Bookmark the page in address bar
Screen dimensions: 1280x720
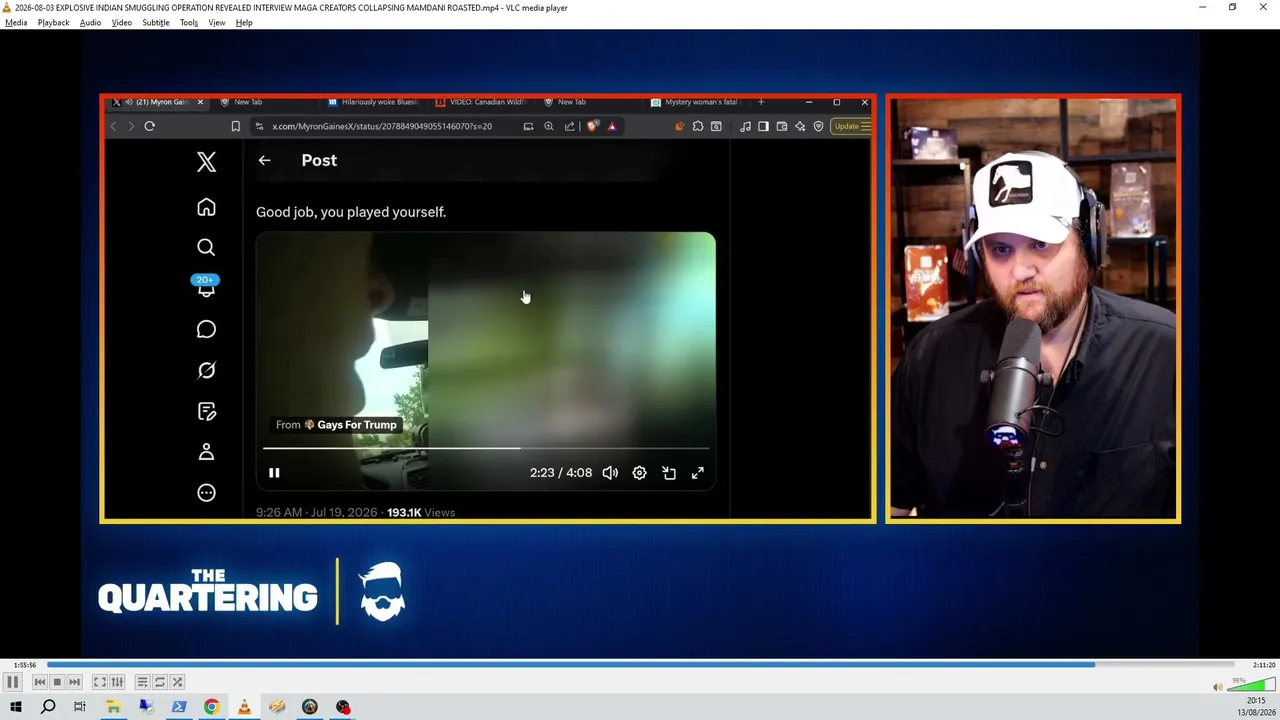click(235, 126)
